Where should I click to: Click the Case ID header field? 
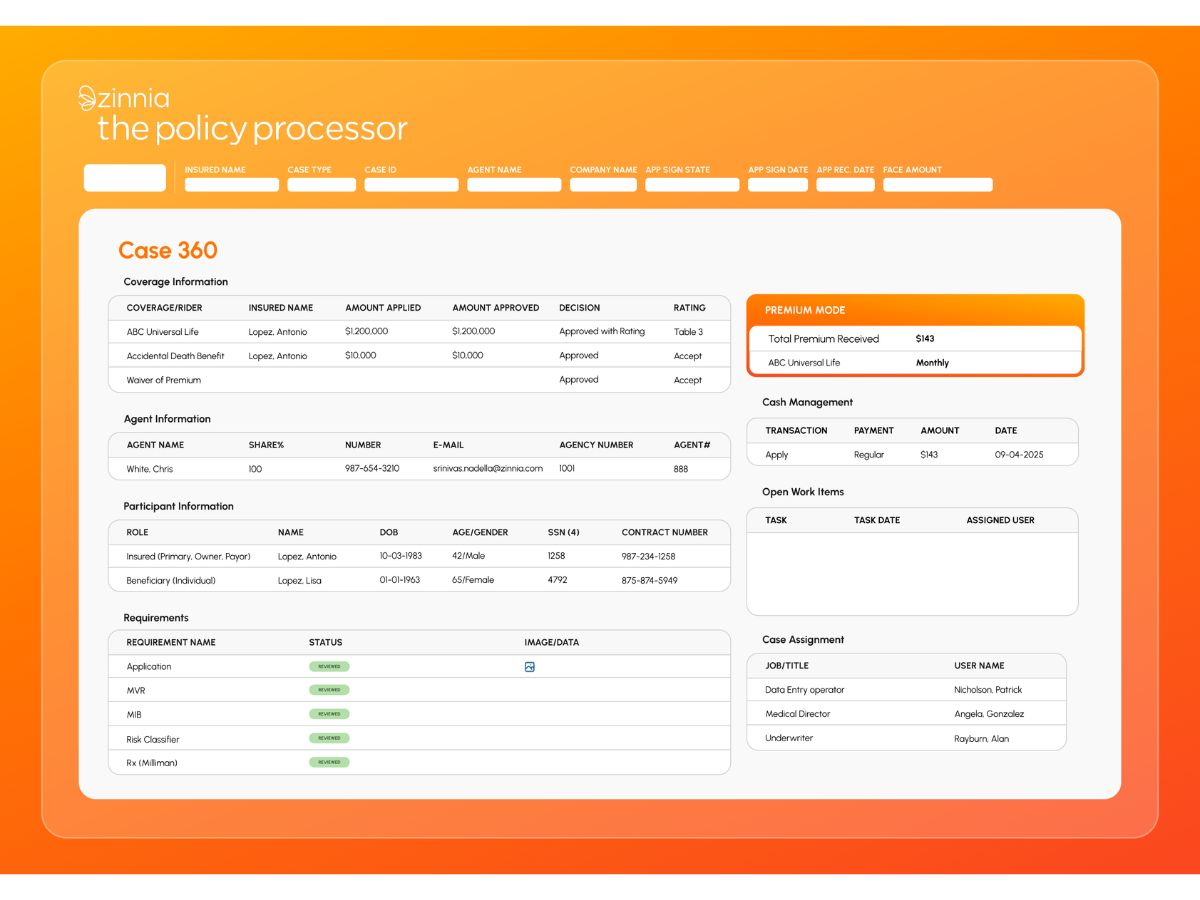[412, 185]
